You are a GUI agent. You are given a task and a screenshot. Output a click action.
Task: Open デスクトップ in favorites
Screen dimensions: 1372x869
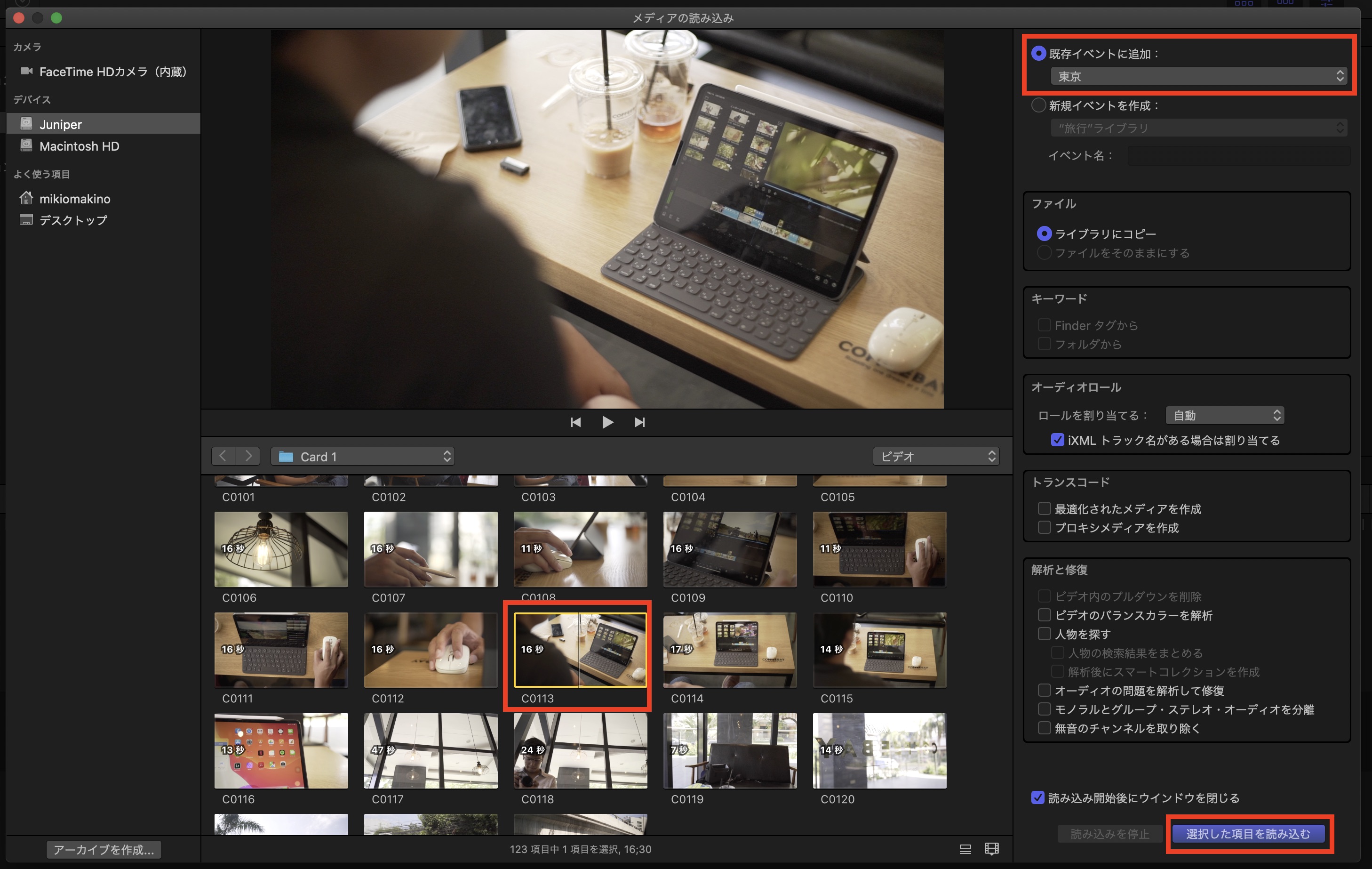[x=73, y=220]
